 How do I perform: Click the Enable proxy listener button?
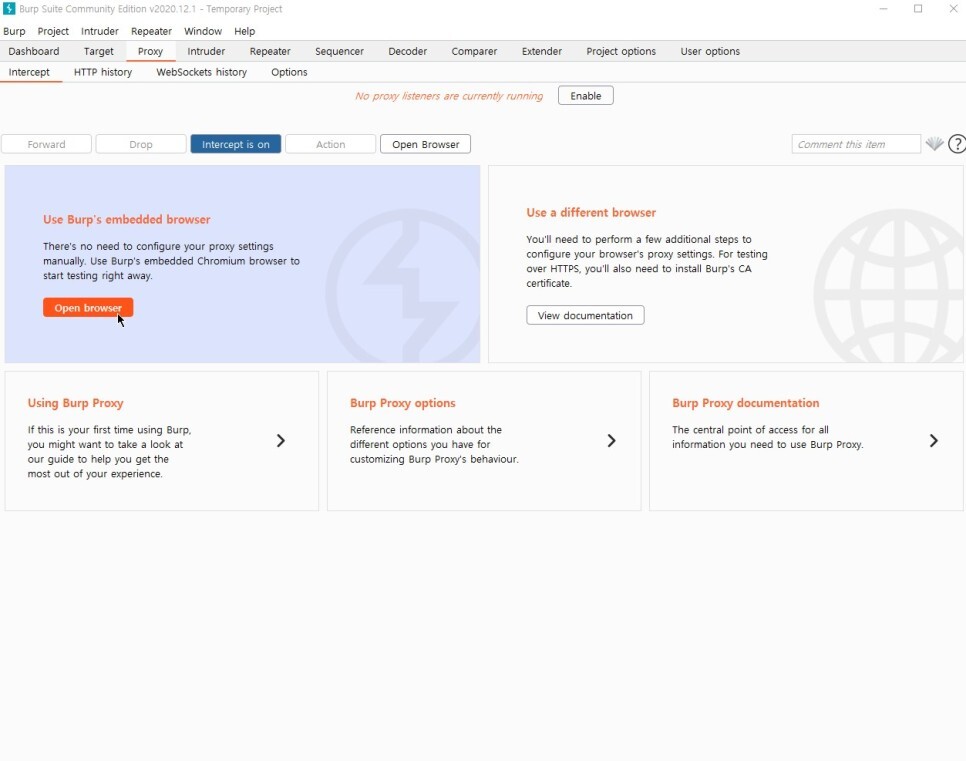(x=585, y=96)
